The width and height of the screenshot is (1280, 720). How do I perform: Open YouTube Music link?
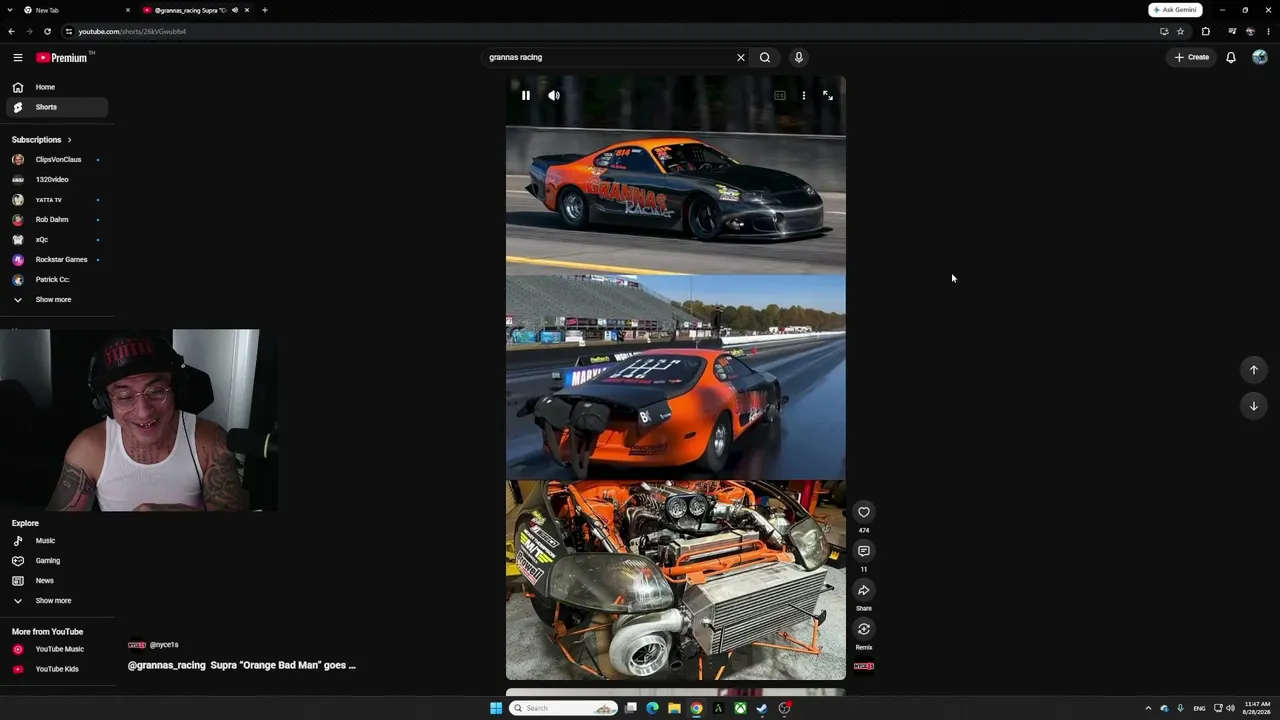coord(57,650)
